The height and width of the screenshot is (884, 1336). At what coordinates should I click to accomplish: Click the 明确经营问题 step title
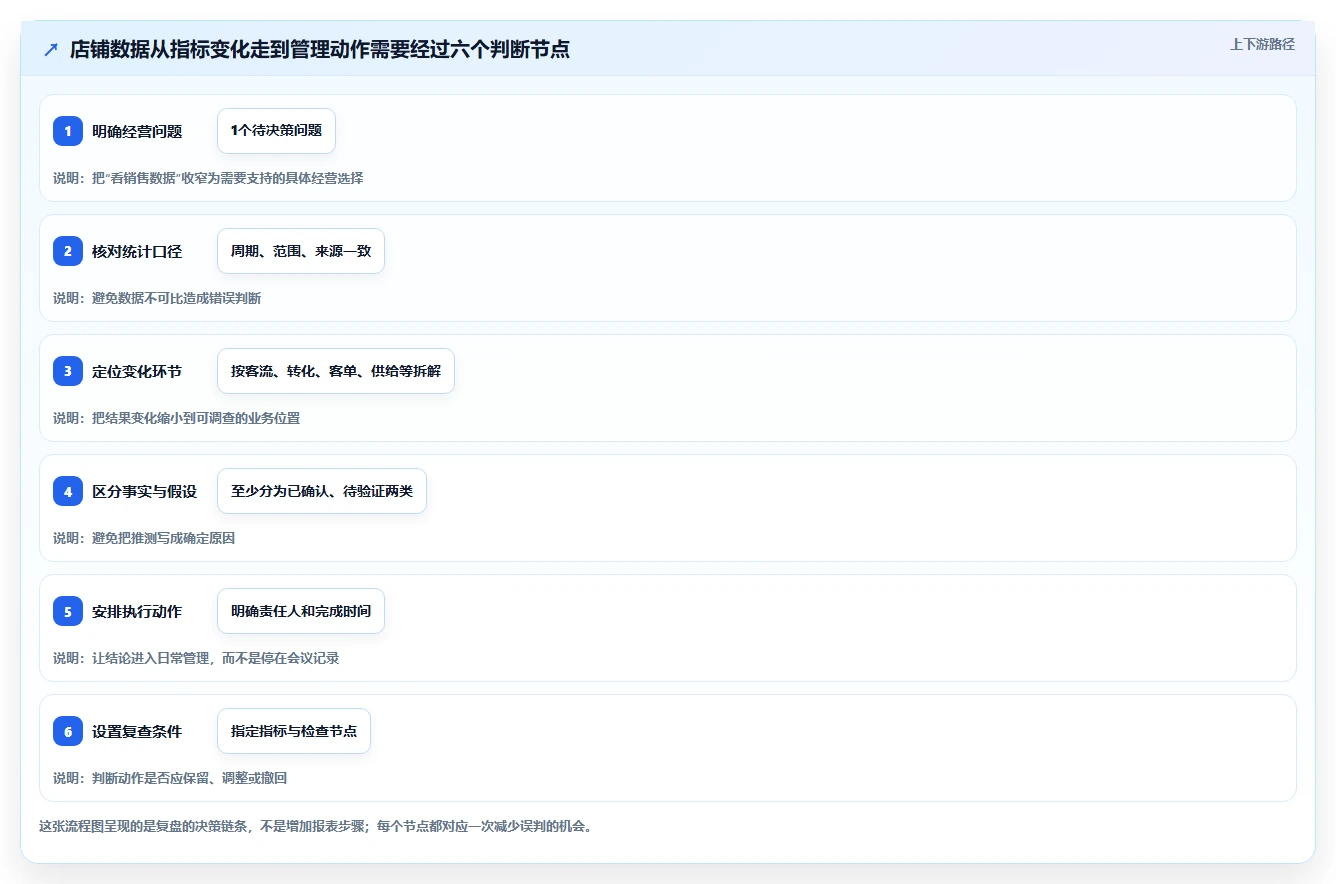point(137,131)
